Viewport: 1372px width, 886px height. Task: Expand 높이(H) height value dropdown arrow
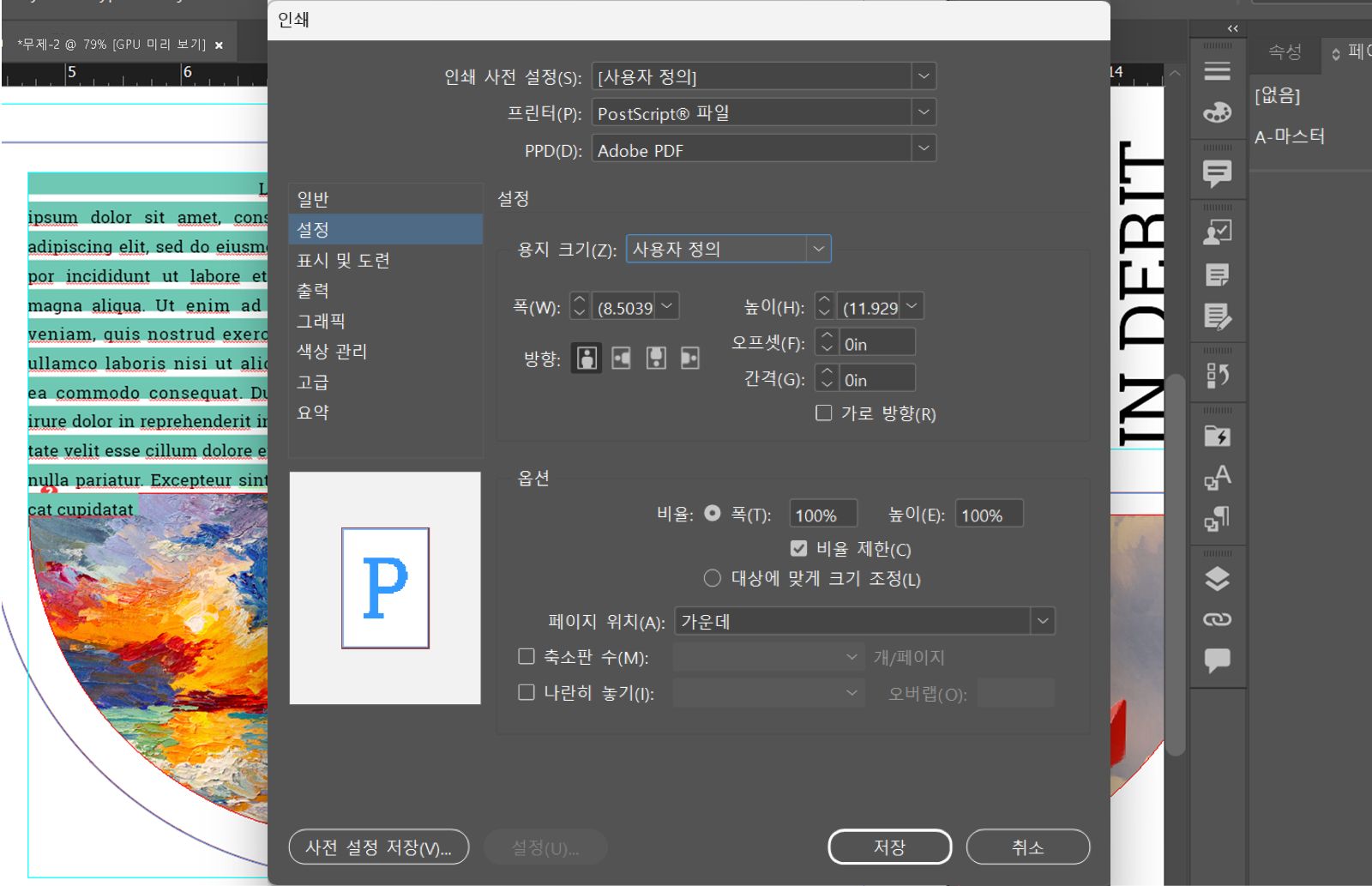912,305
